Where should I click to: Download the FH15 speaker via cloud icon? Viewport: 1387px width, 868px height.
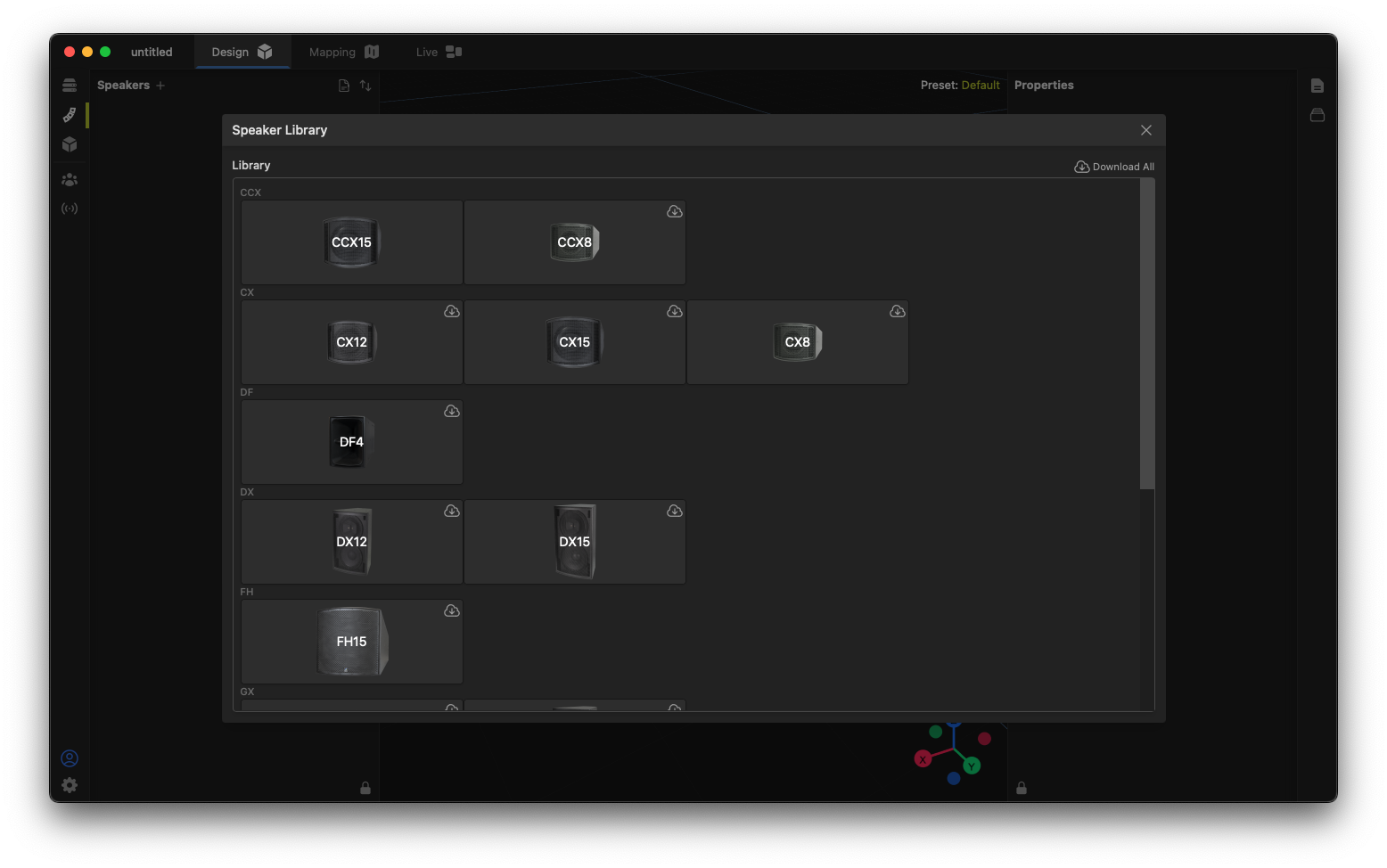[452, 610]
